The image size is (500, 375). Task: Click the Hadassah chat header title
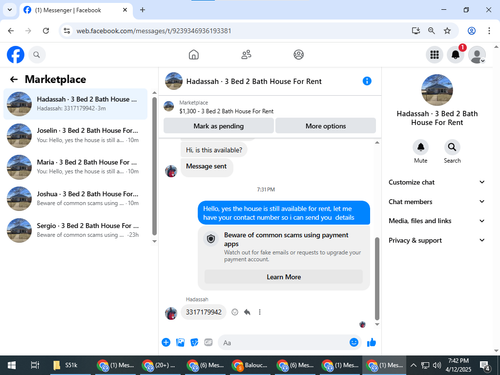click(254, 81)
